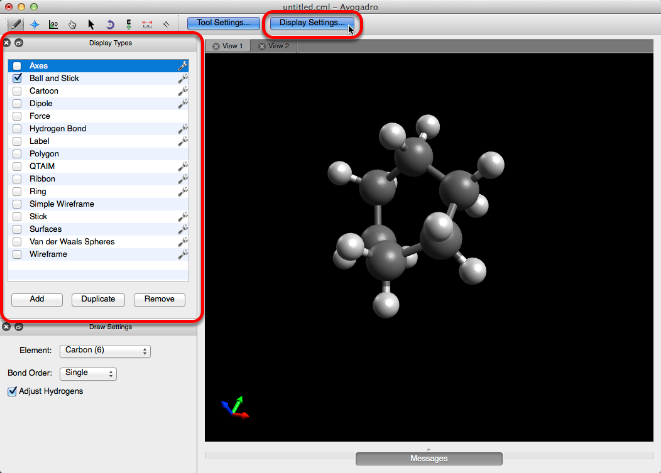Select the Manipulate hand tool

coord(72,22)
